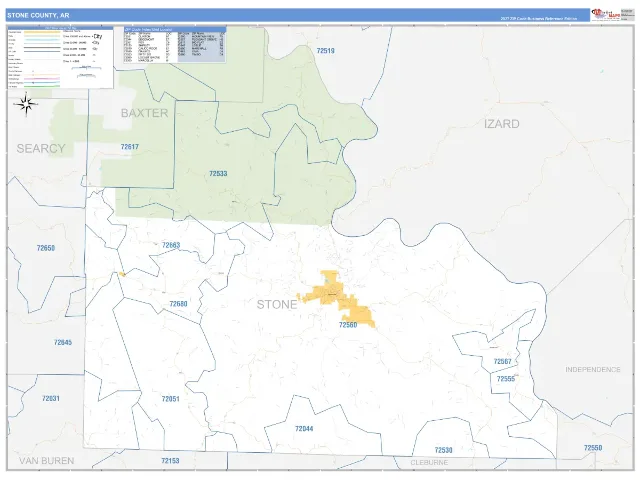640x480 pixels.
Task: Click the CLEBURNE county label
Action: pos(429,462)
